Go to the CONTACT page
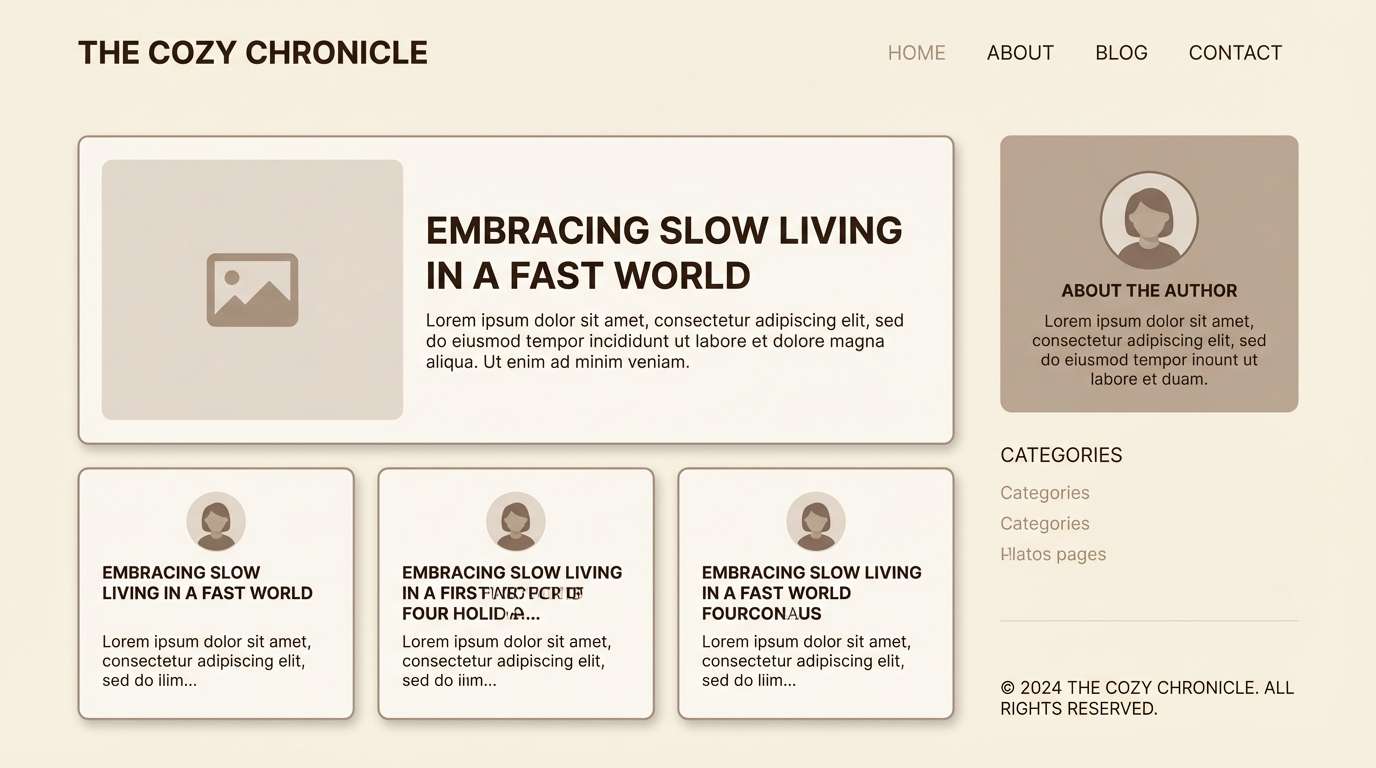Image resolution: width=1376 pixels, height=768 pixels. coord(1235,52)
